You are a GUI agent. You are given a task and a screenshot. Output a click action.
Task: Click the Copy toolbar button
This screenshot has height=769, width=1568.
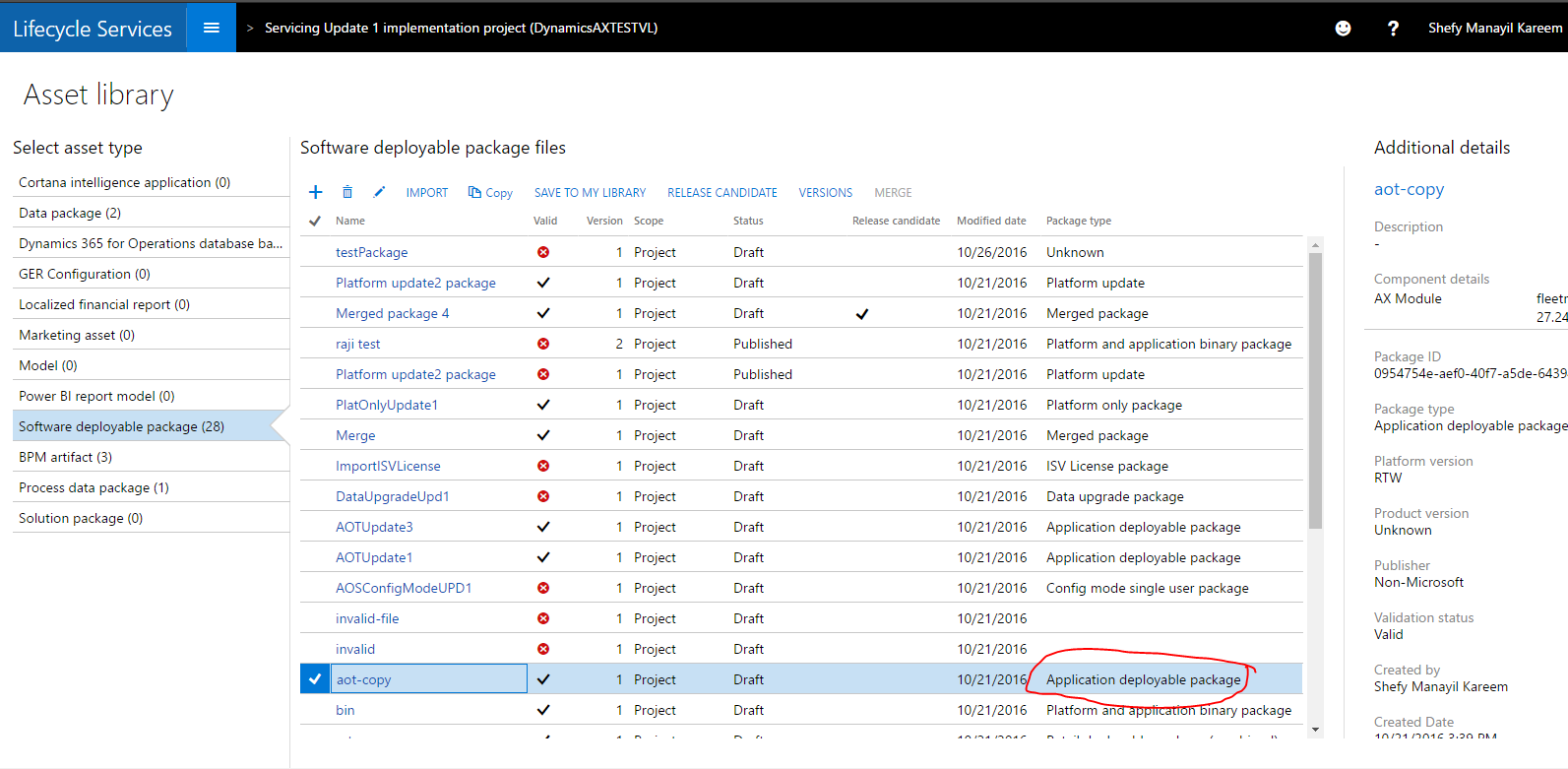(490, 193)
